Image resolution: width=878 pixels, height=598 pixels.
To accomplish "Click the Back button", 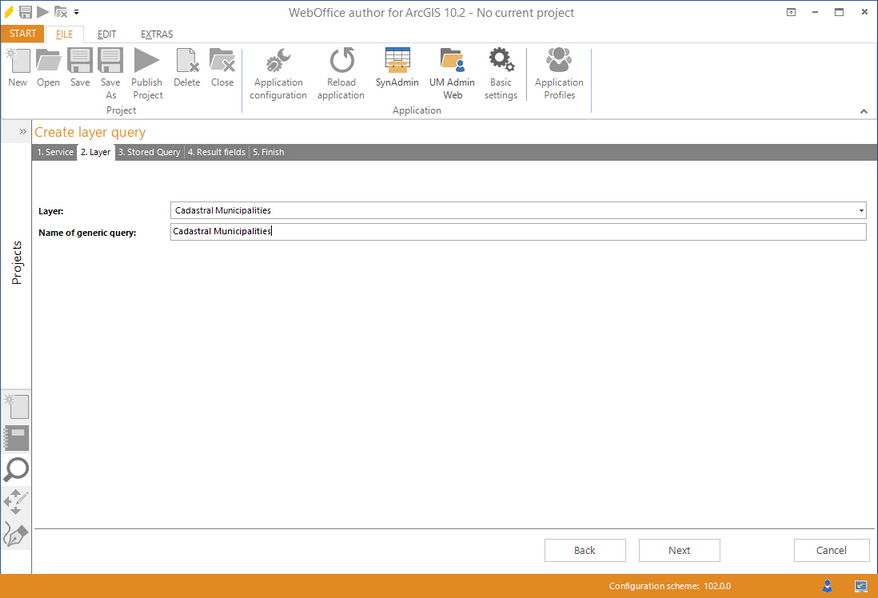I will point(584,550).
